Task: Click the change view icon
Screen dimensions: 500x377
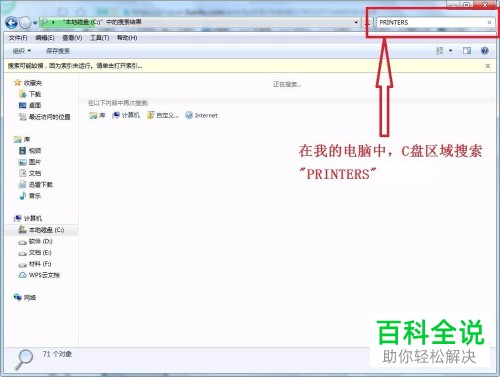Action: point(440,51)
